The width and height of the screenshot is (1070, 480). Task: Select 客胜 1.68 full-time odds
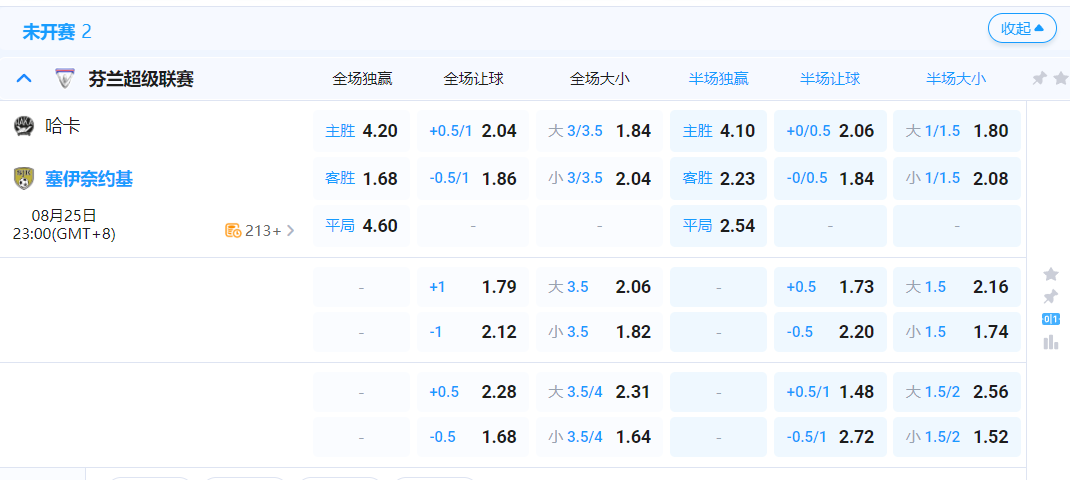(x=361, y=179)
